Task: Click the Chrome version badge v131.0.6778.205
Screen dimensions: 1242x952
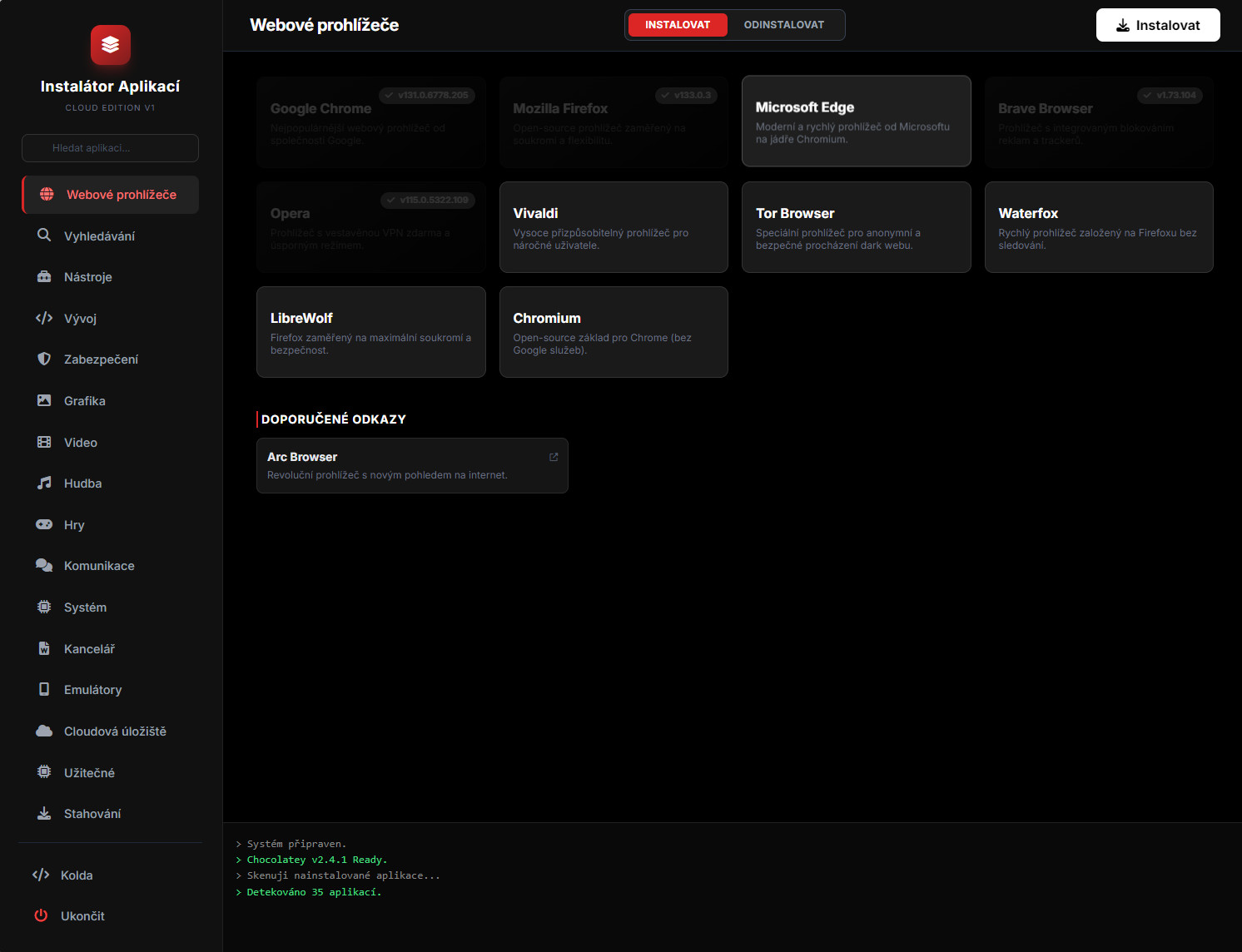Action: tap(427, 95)
